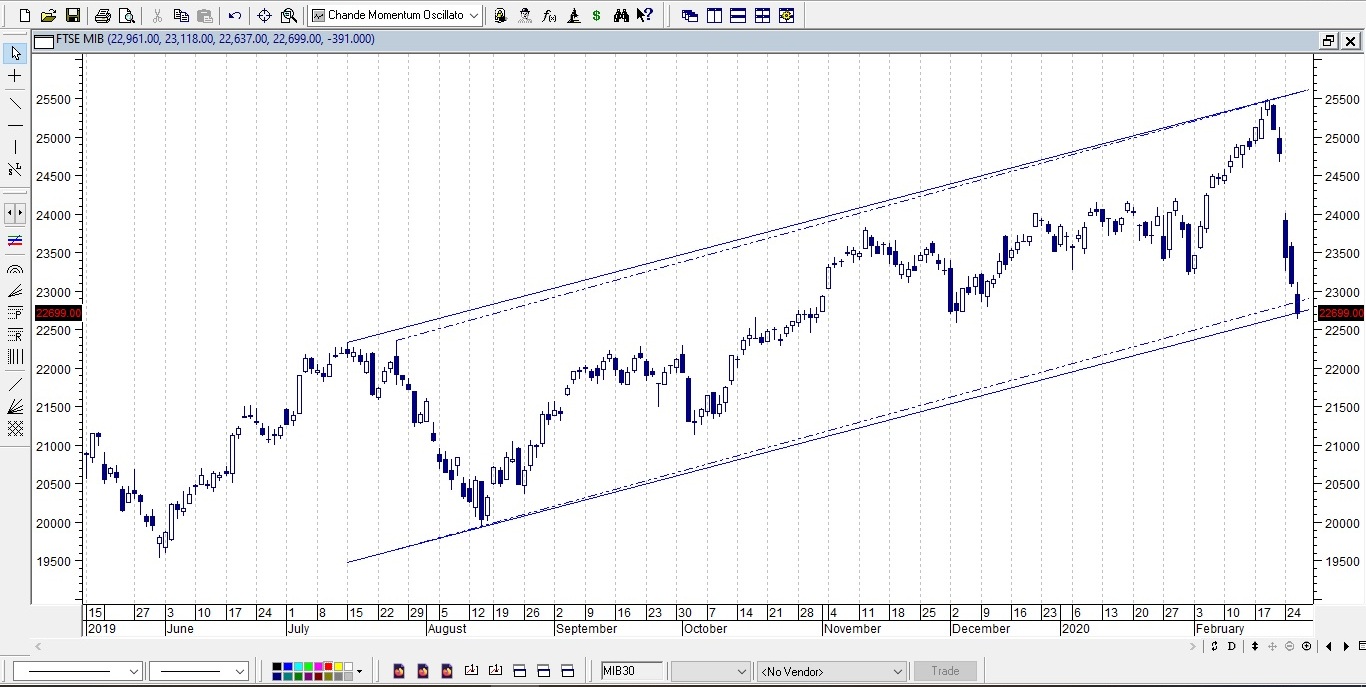Select the diagonal trendline tool

click(15, 102)
